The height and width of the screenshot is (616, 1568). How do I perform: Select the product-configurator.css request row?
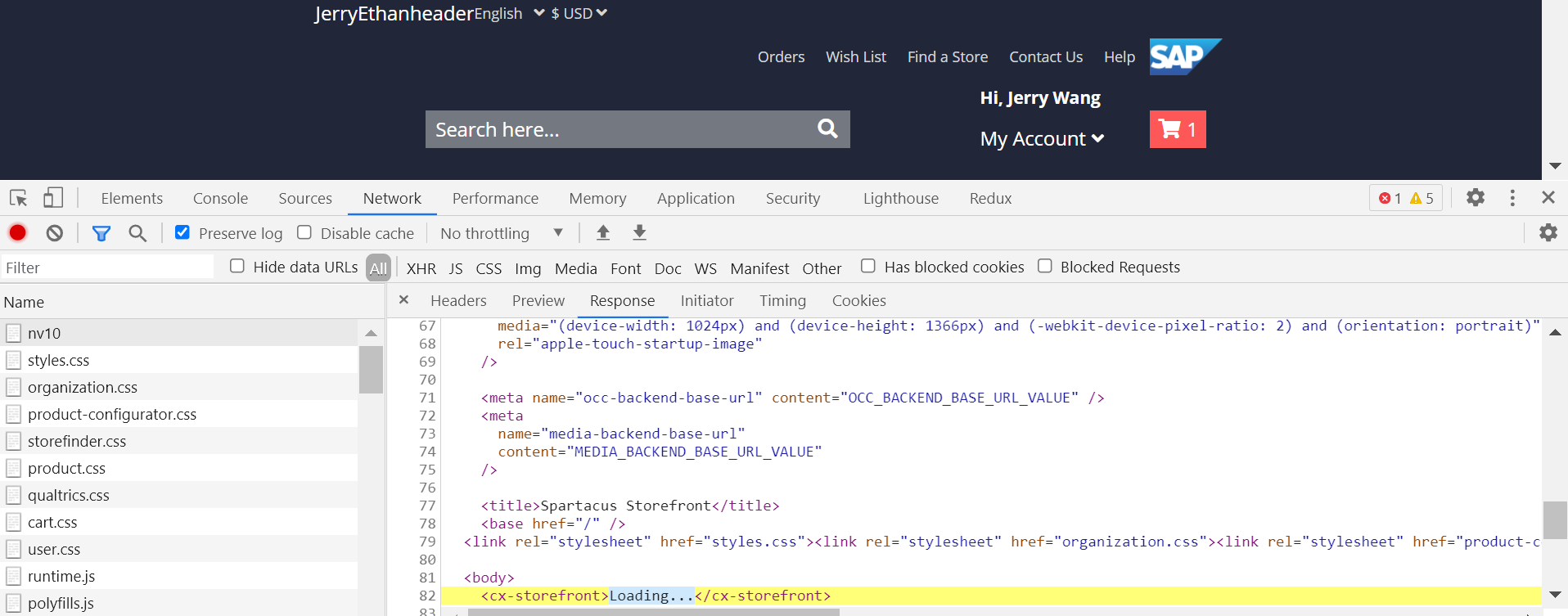178,414
